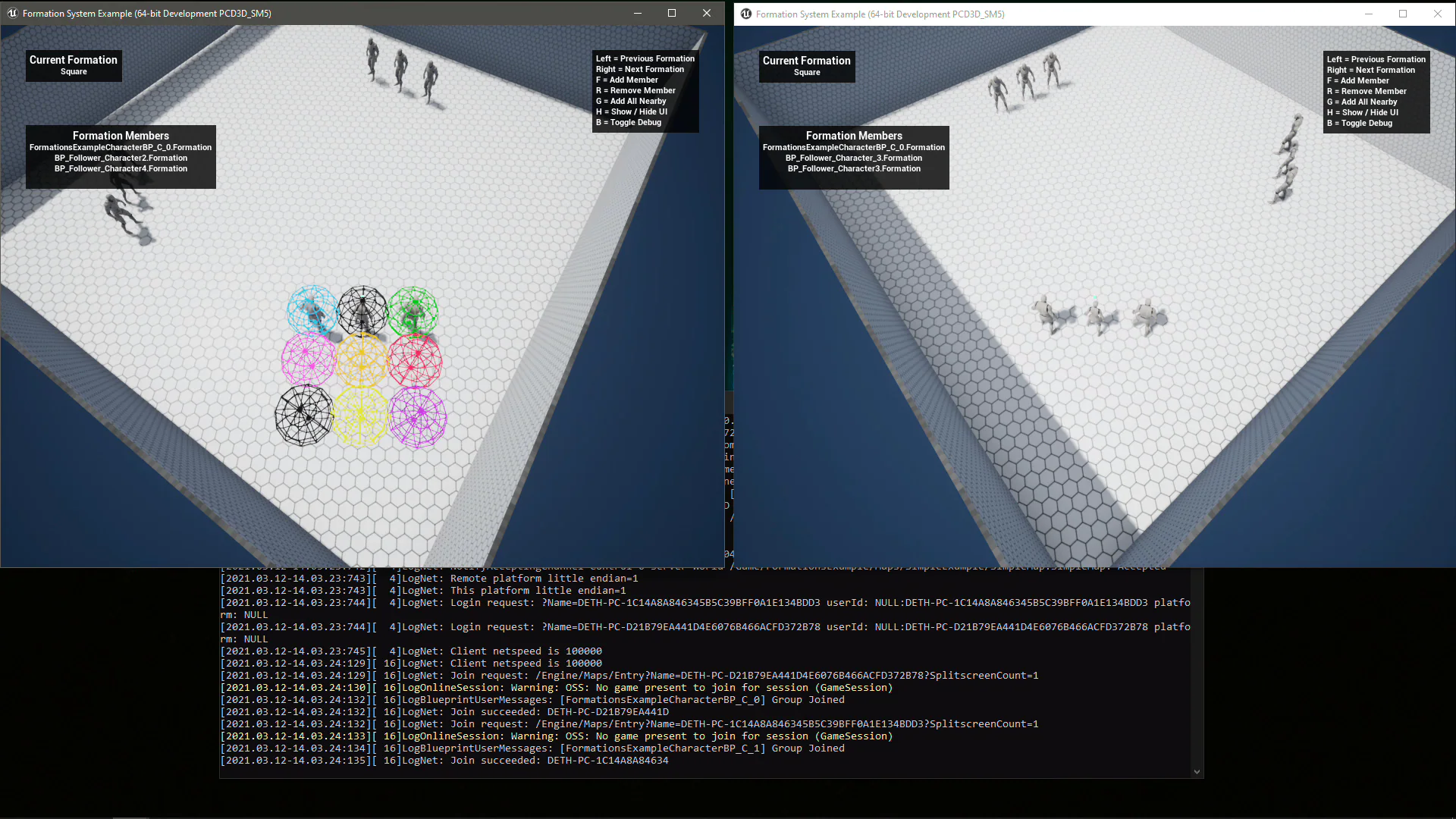Viewport: 1456px width, 819px height.
Task: Click the magenta debug sphere in middle row
Action: click(309, 359)
